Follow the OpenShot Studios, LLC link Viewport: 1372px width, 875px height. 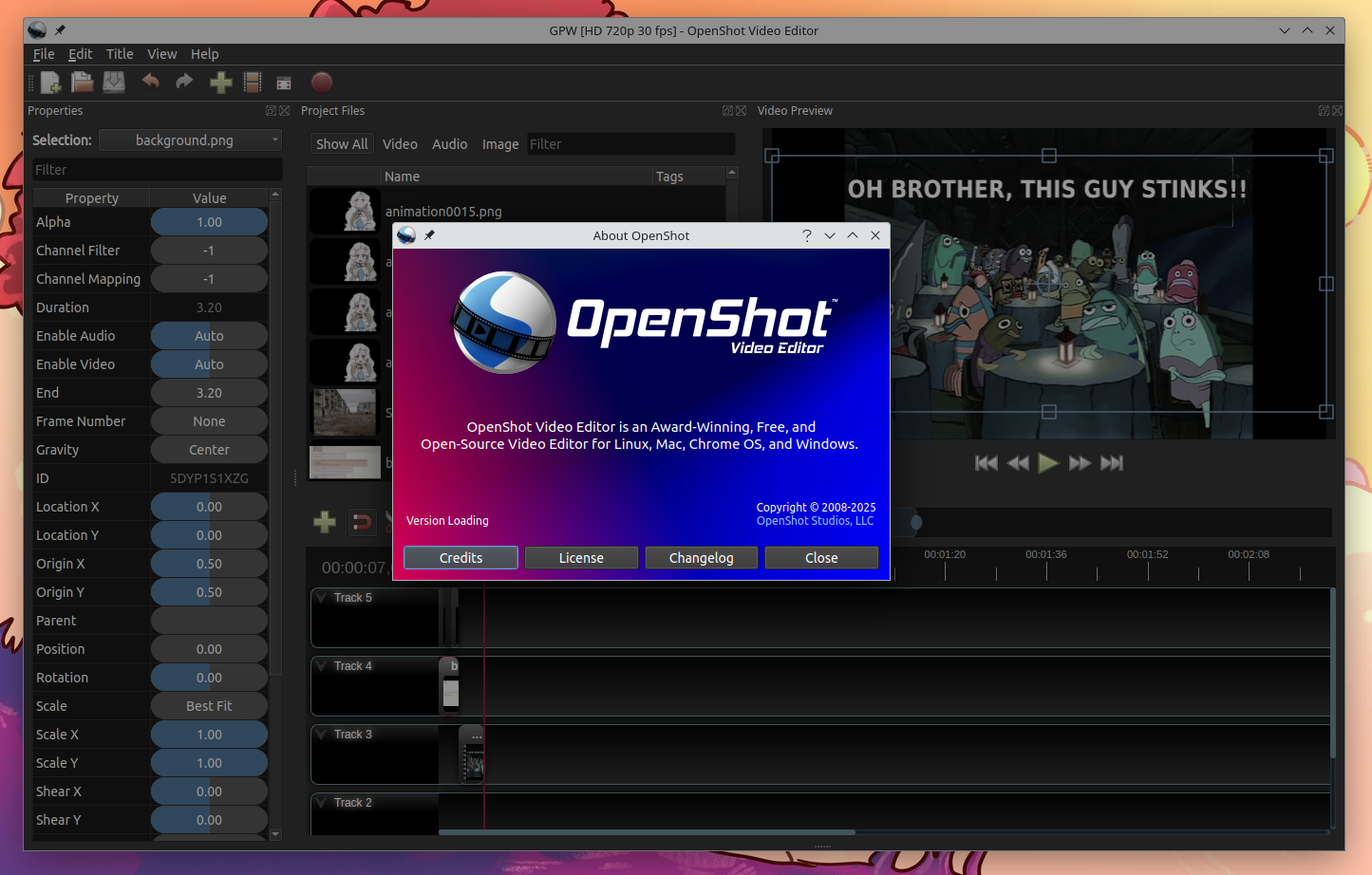pyautogui.click(x=815, y=521)
